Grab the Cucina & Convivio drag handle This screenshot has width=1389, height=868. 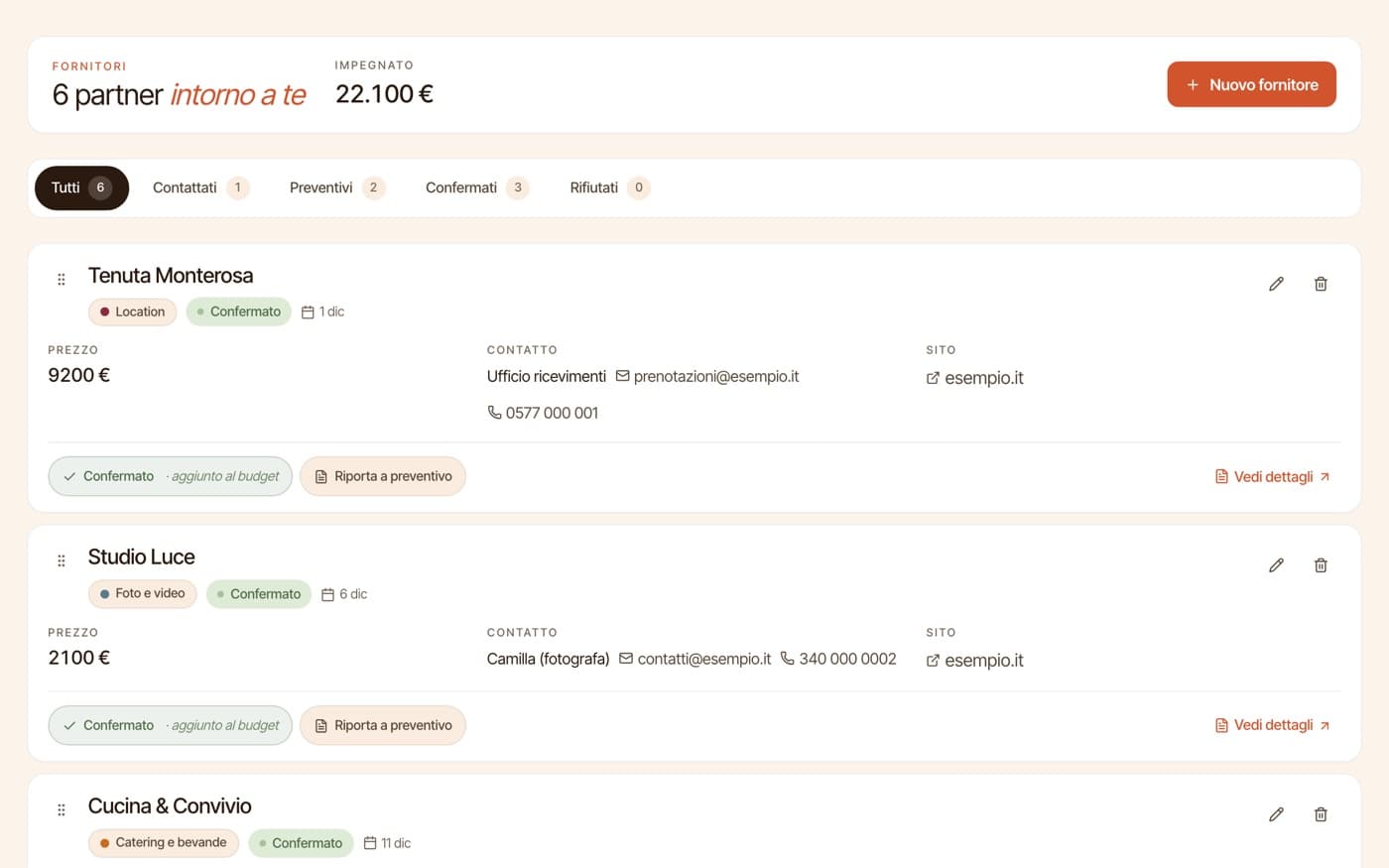62,810
